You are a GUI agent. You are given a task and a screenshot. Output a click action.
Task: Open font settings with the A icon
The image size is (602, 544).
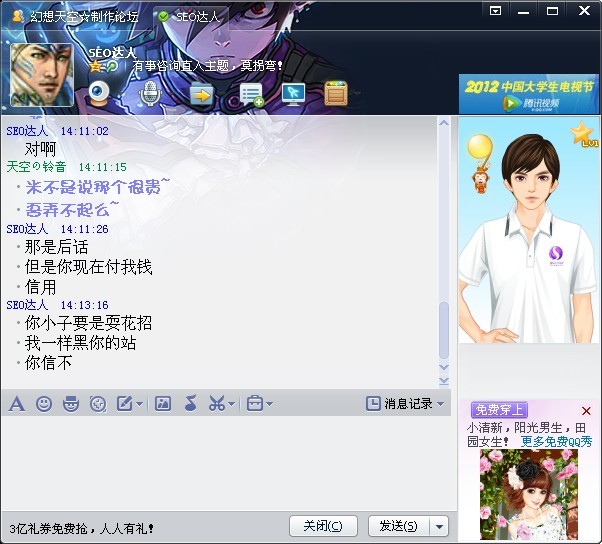[17, 404]
